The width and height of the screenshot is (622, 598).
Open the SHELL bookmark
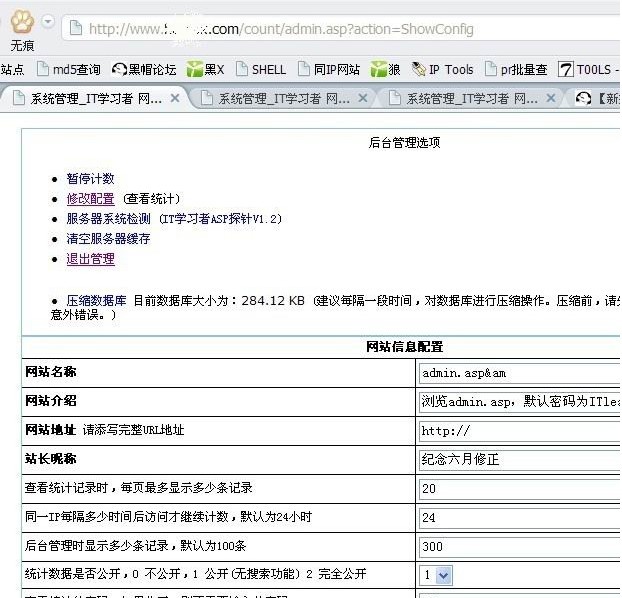pos(261,69)
